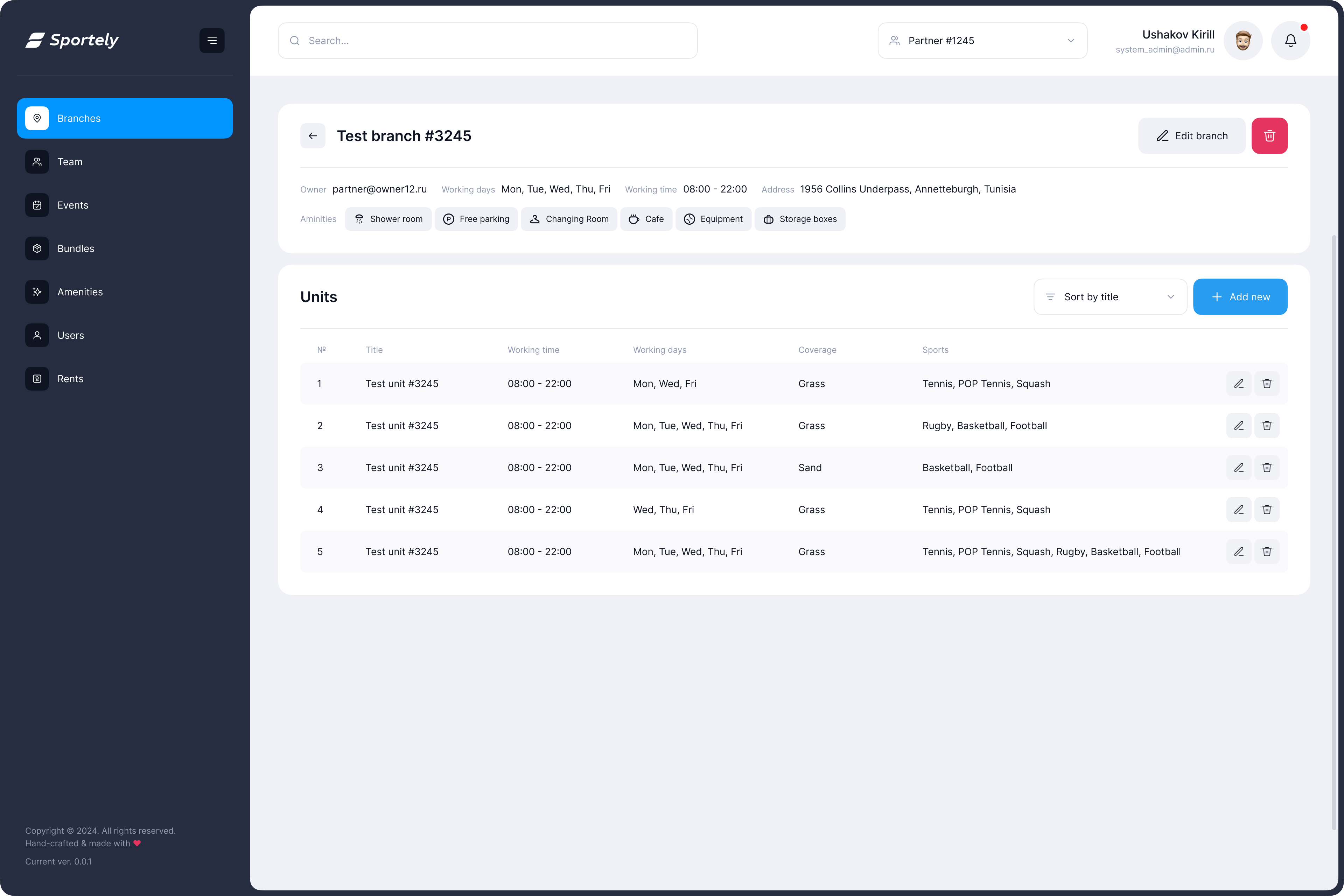1344x896 pixels.
Task: Click the Add new unit button
Action: pyautogui.click(x=1239, y=296)
